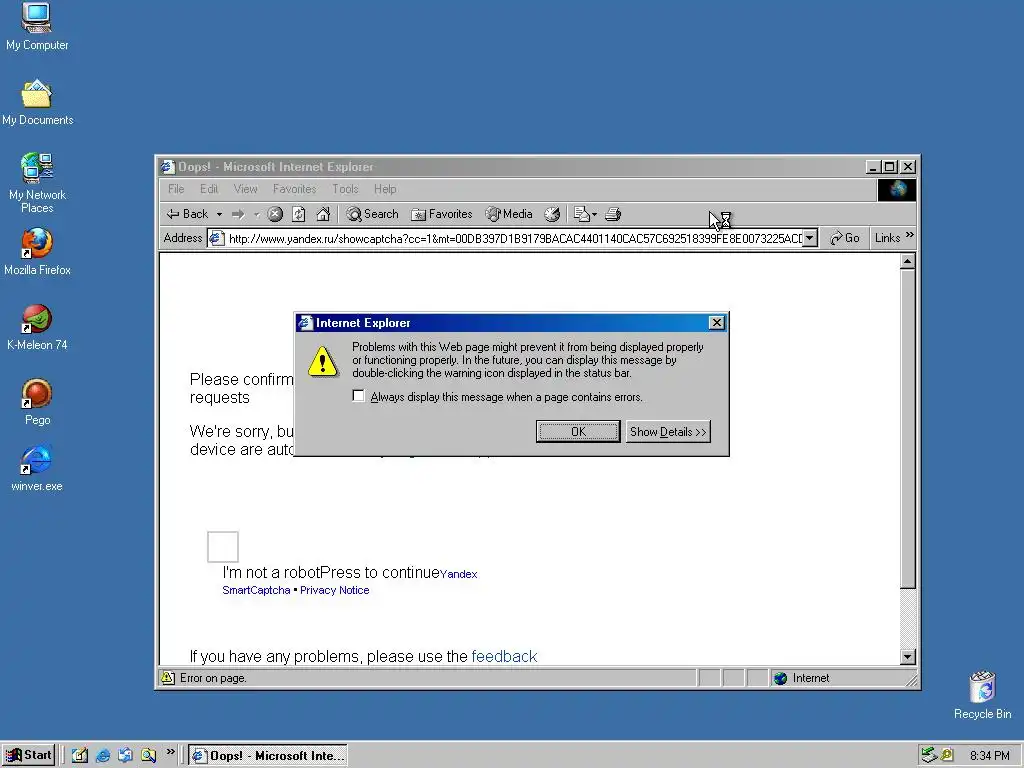The width and height of the screenshot is (1024, 768).
Task: Open the Forward history dropdown arrow
Action: pos(257,214)
